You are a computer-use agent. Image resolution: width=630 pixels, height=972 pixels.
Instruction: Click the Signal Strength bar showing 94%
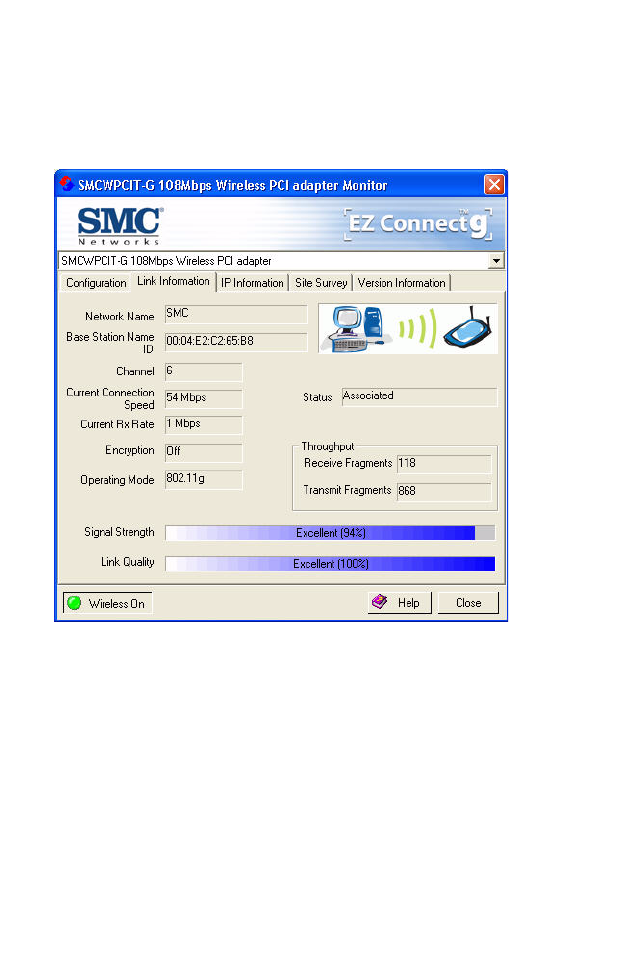coord(330,532)
